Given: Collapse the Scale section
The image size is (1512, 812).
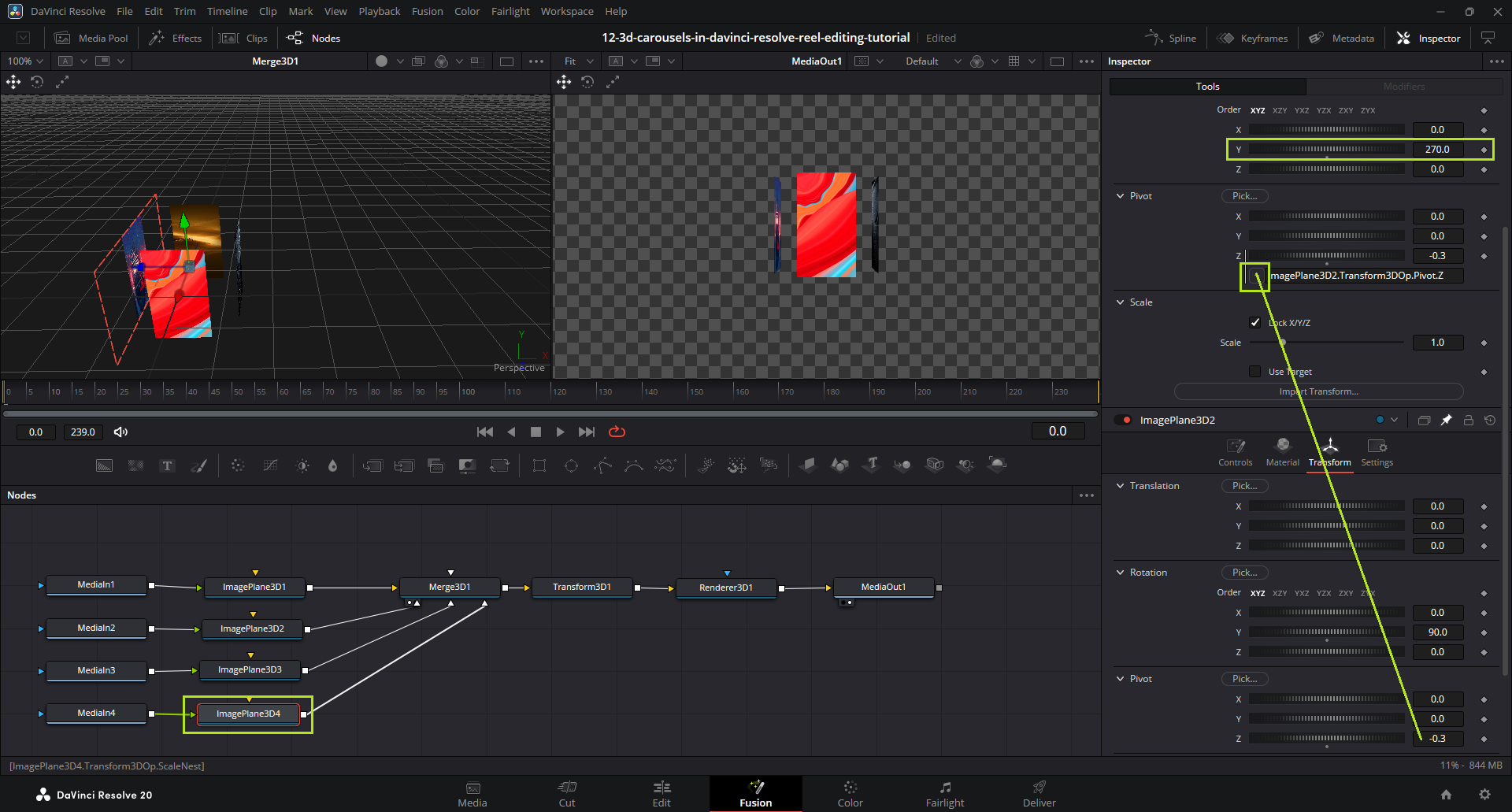Looking at the screenshot, I should (1120, 302).
